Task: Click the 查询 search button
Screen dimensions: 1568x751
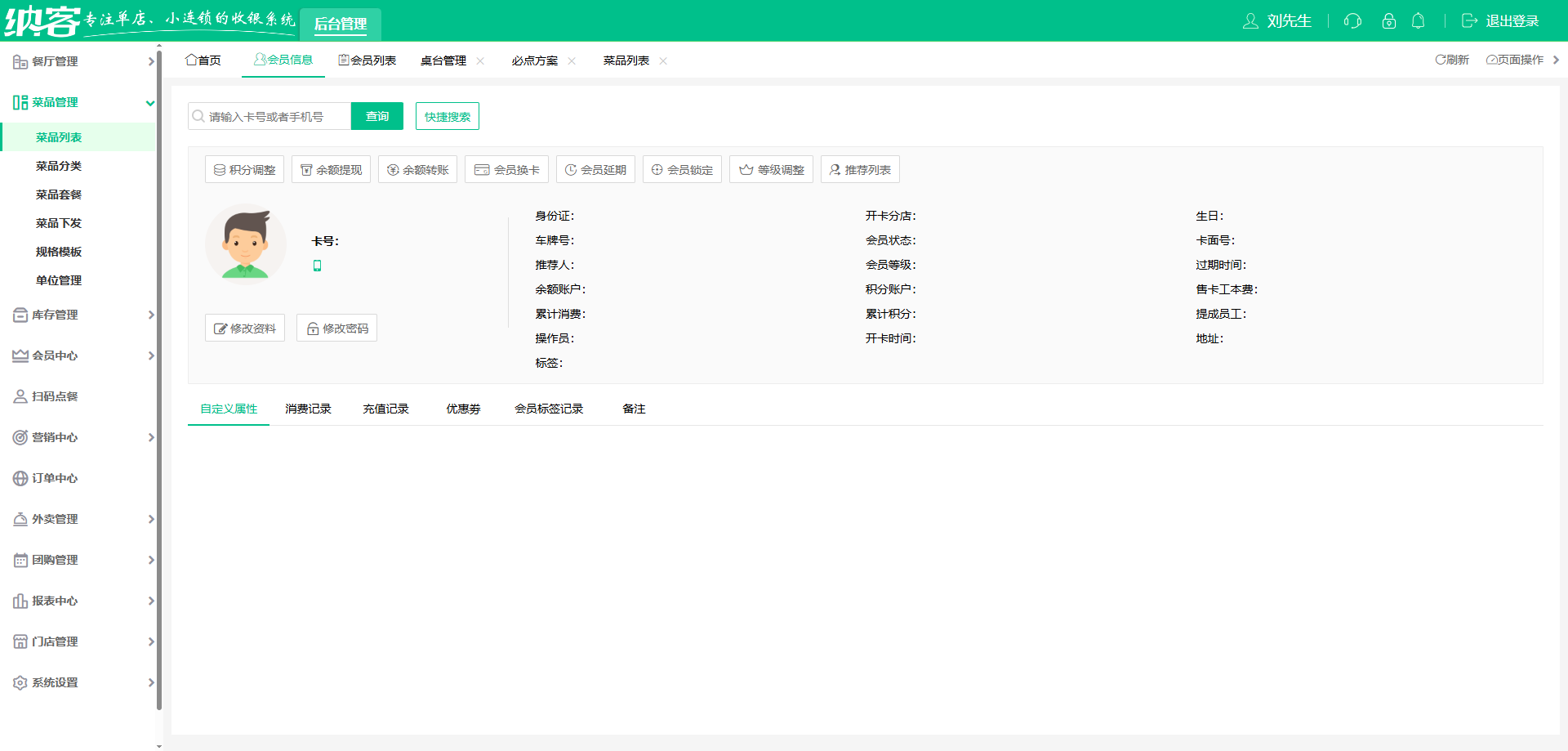Action: [376, 116]
